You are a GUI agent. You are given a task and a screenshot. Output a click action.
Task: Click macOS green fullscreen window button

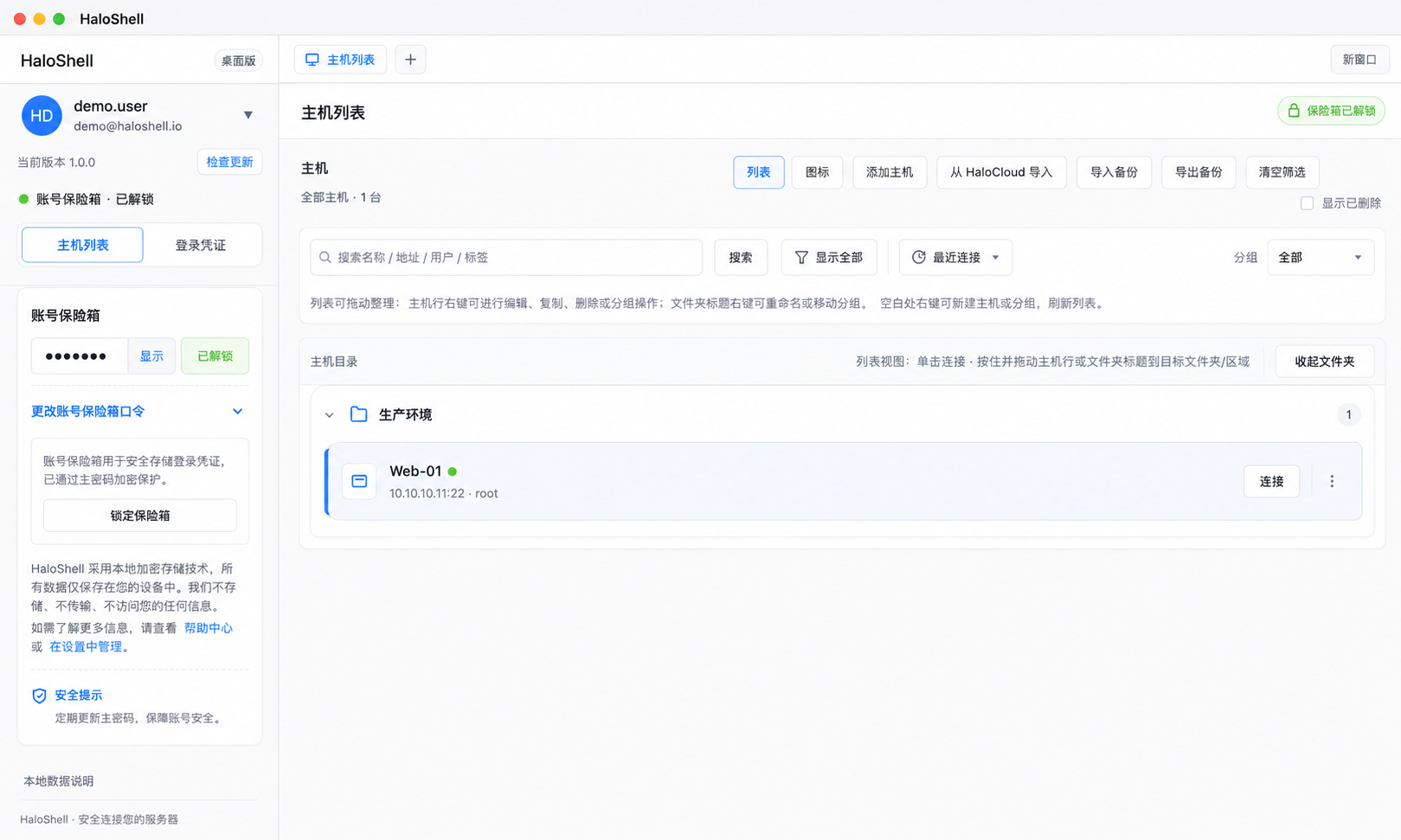click(x=59, y=18)
